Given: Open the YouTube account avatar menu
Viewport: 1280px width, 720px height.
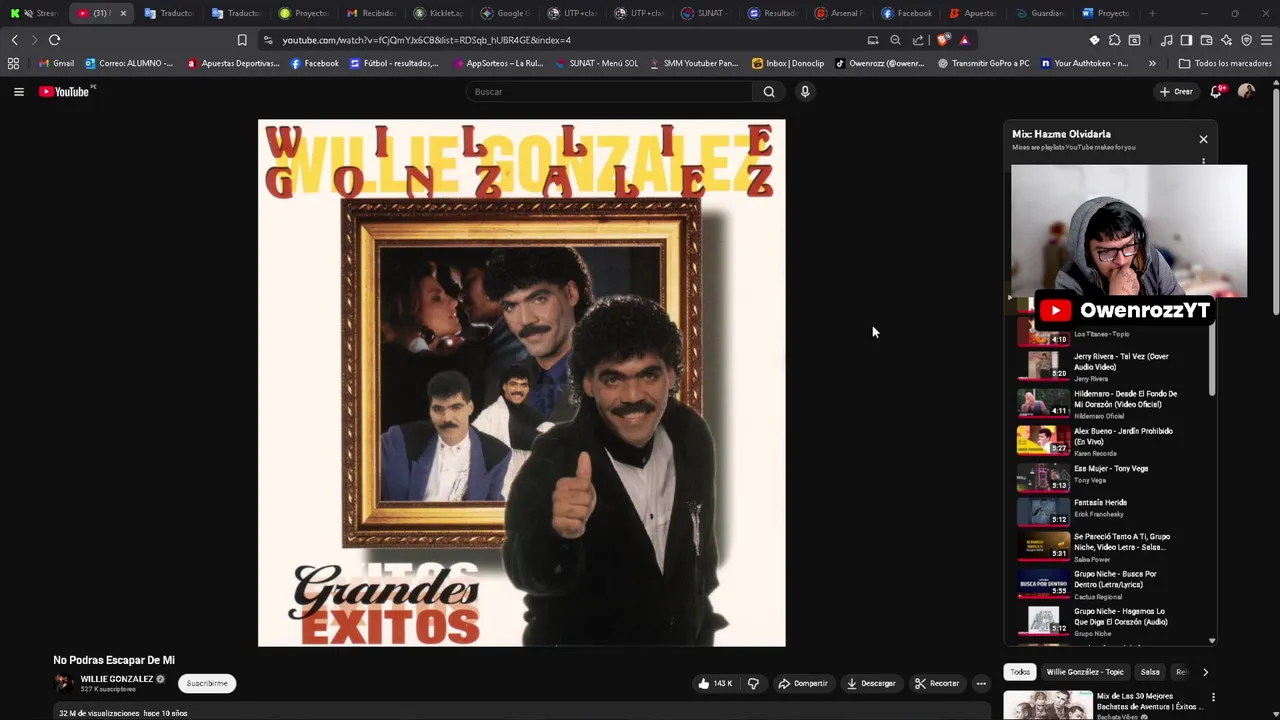Looking at the screenshot, I should (x=1246, y=91).
